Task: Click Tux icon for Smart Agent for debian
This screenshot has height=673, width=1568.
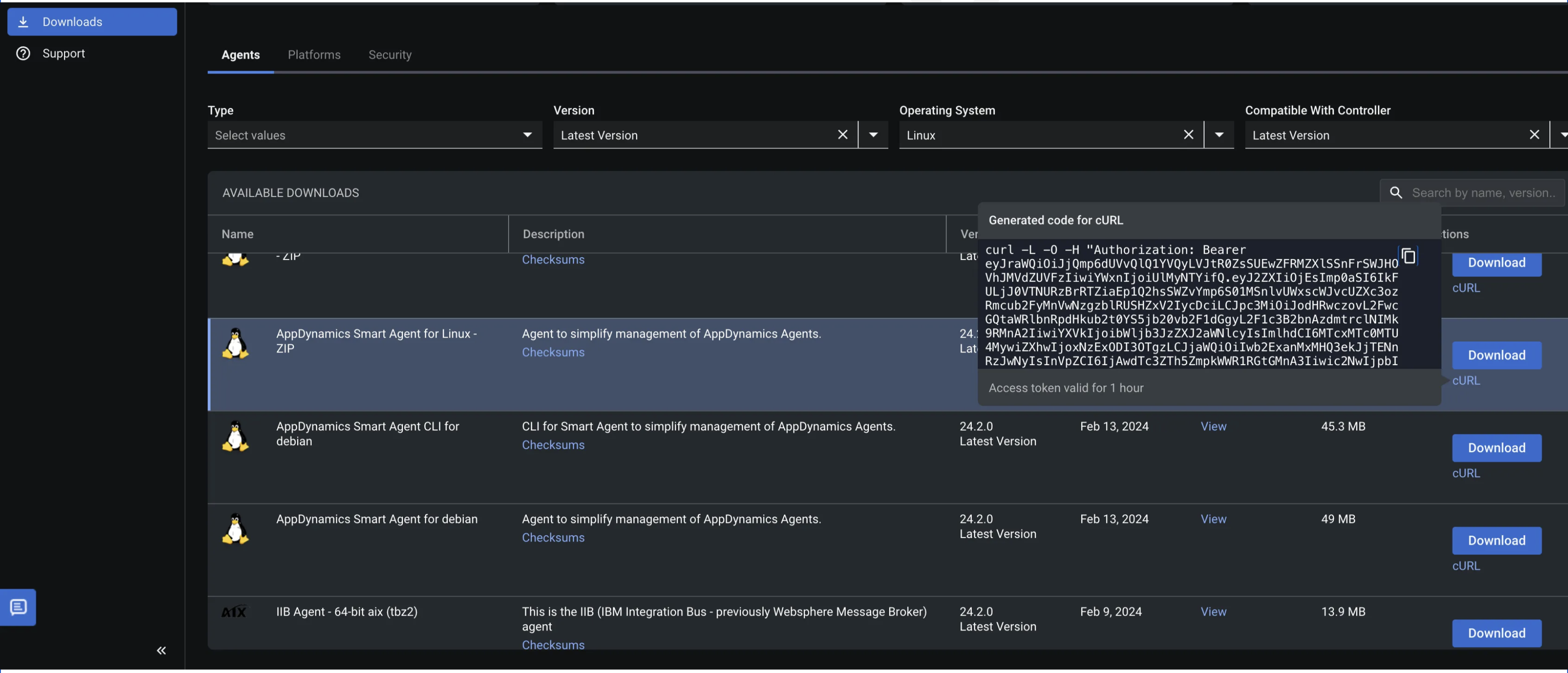Action: tap(235, 528)
